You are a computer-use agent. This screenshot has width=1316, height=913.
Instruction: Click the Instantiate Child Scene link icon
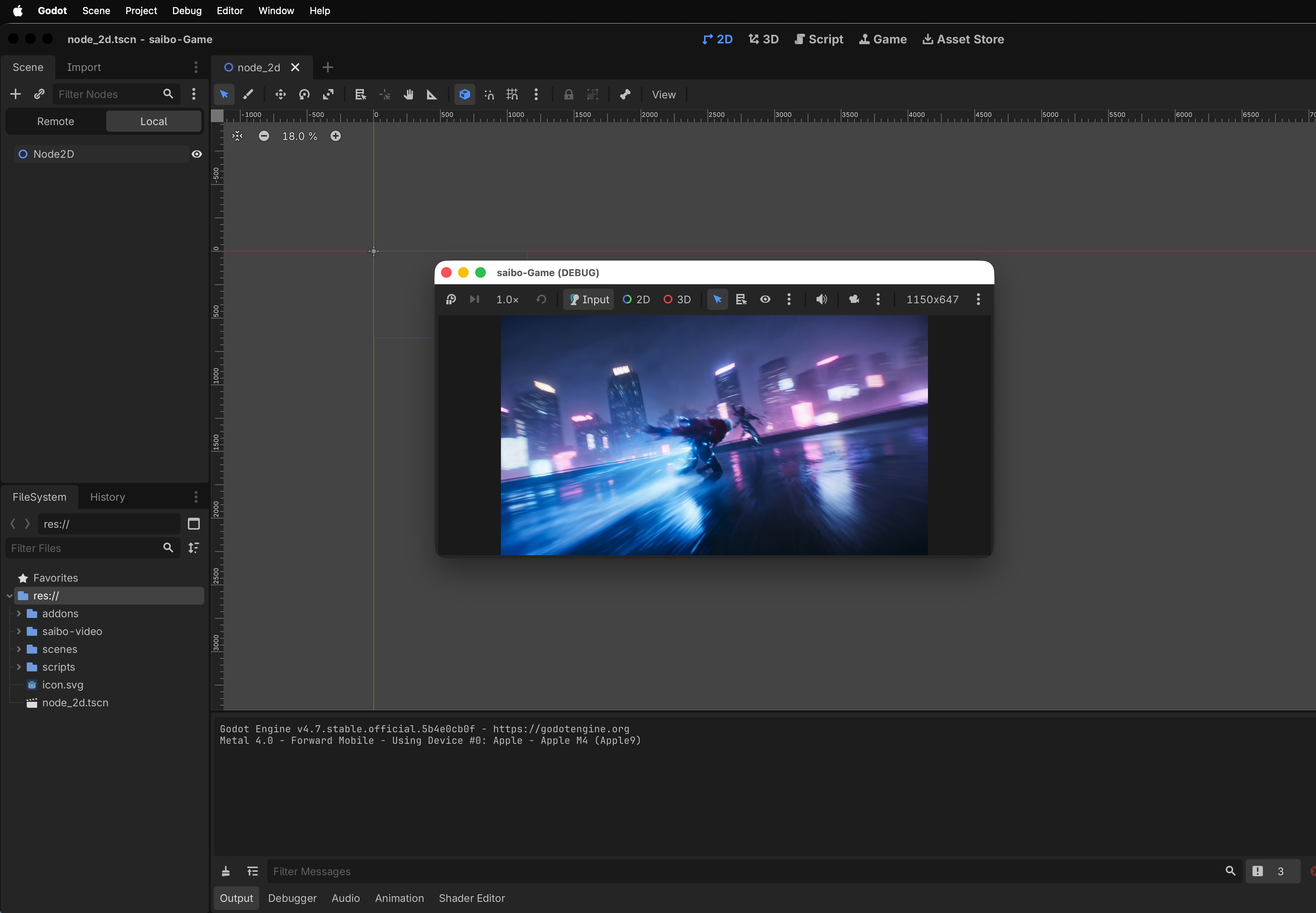tap(39, 94)
